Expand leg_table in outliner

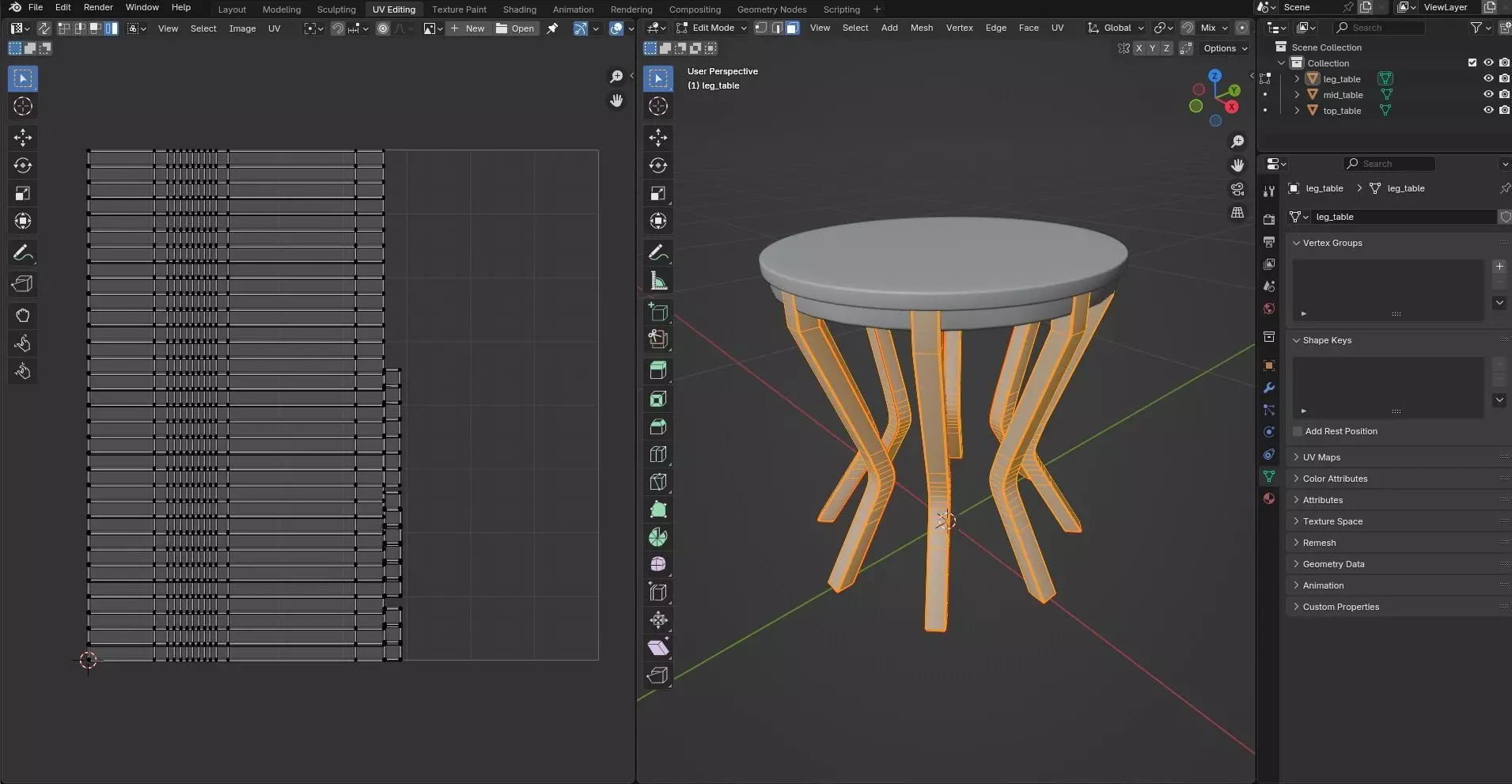click(1297, 78)
